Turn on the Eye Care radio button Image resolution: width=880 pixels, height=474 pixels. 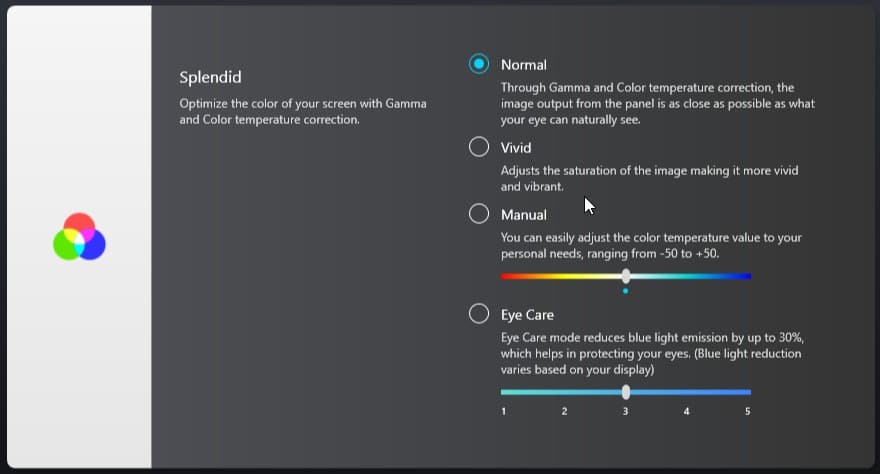click(479, 314)
